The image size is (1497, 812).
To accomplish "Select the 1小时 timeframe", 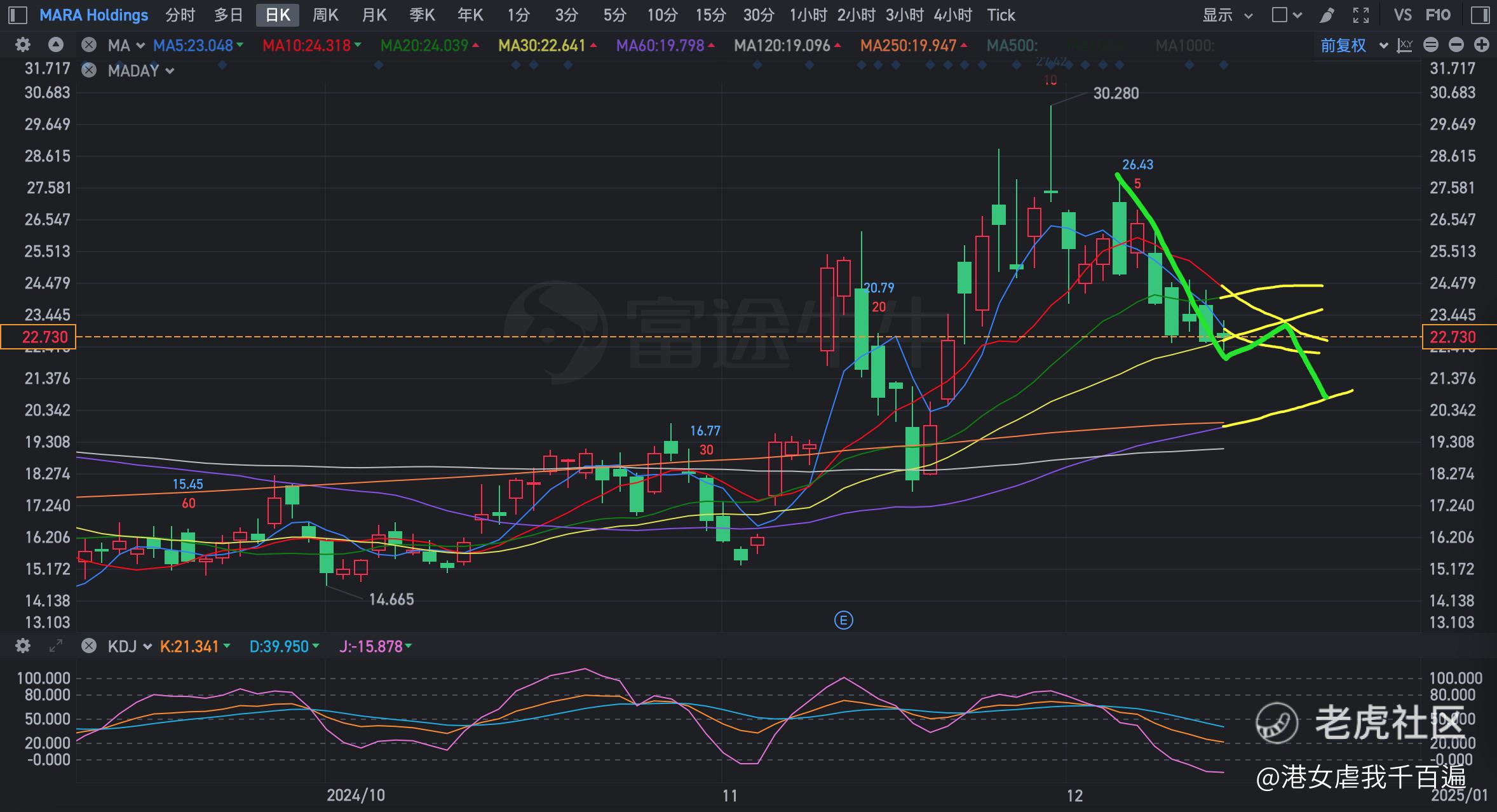I will coord(808,15).
